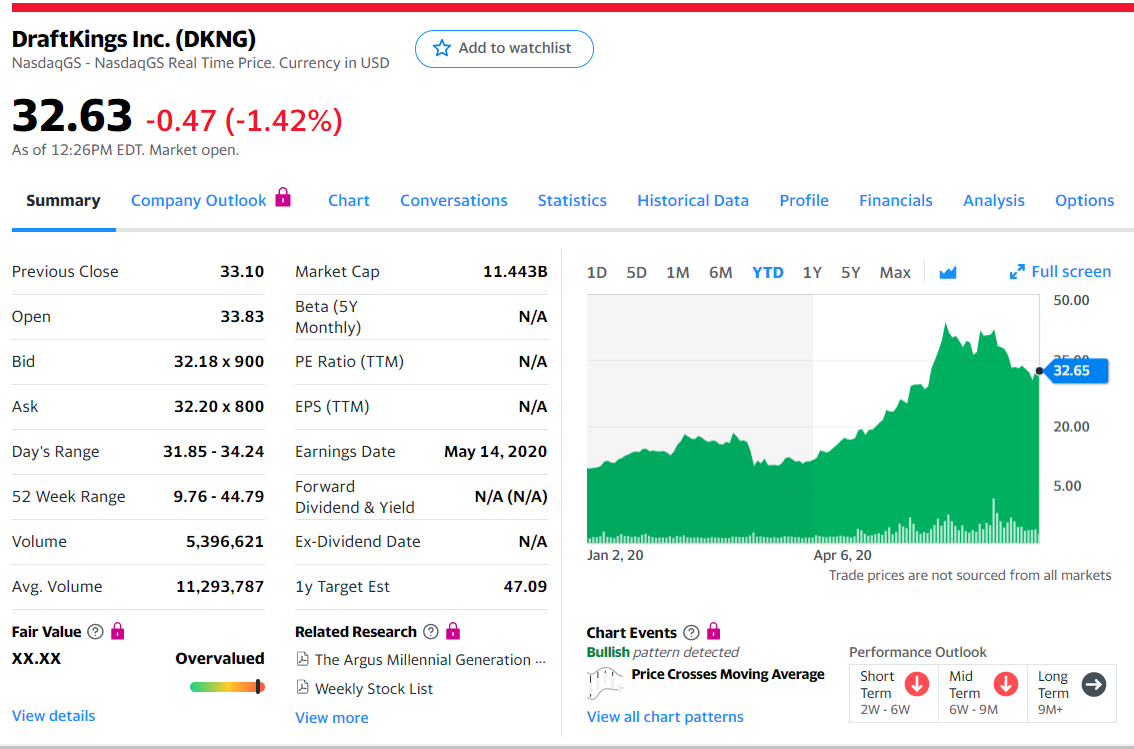Click the star icon in Add to watchlist
The image size is (1134, 749).
click(x=441, y=48)
